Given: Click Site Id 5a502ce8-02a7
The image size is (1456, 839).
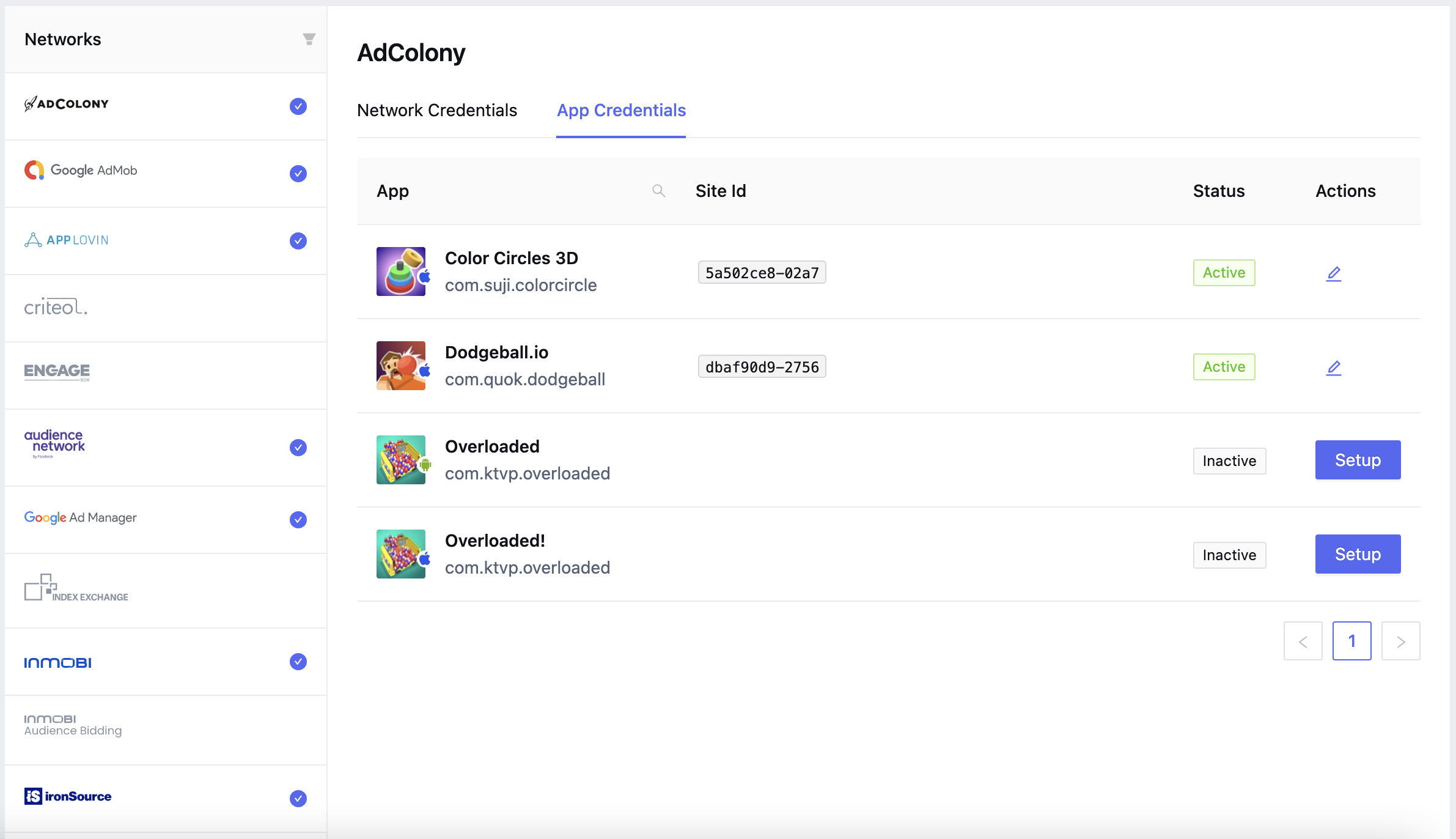Looking at the screenshot, I should point(762,273).
